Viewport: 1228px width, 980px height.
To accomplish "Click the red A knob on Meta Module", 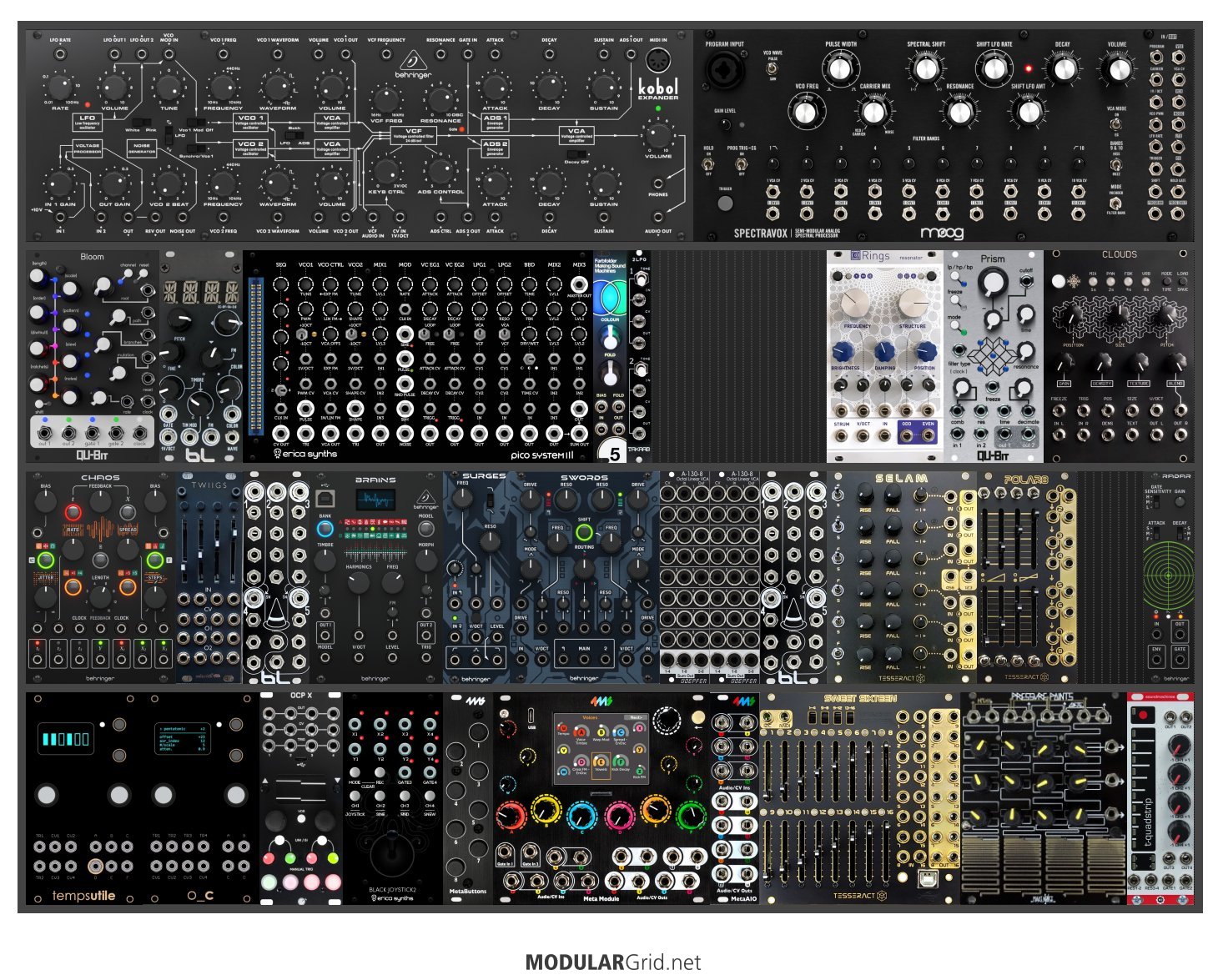I will click(x=511, y=817).
